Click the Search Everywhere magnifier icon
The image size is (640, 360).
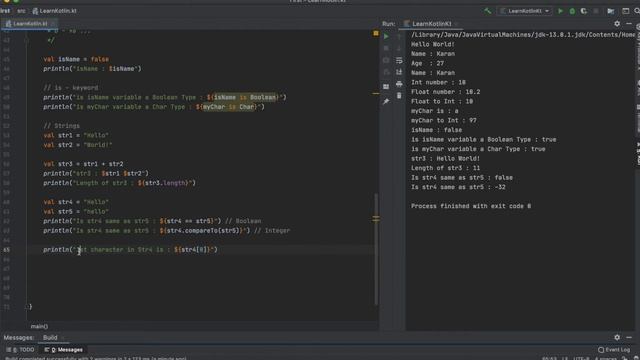[637, 11]
